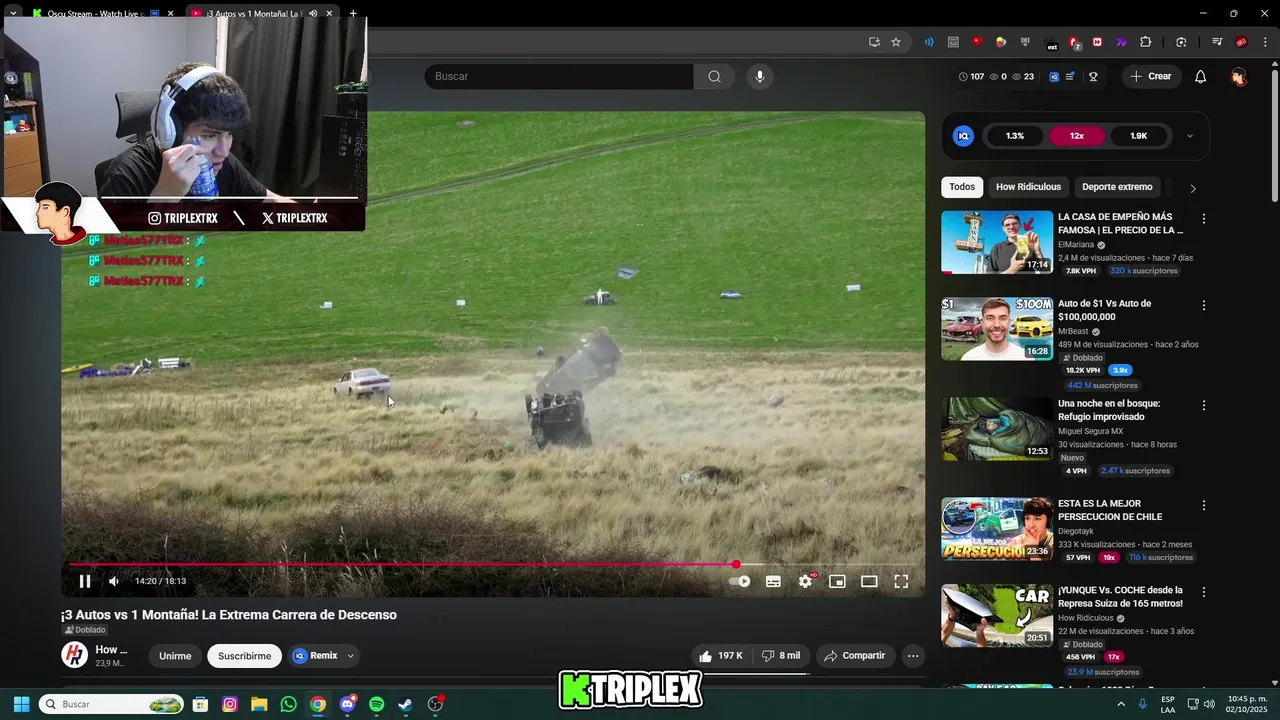Toggle the autoplay switch in player
The image size is (1280, 720).
point(740,581)
